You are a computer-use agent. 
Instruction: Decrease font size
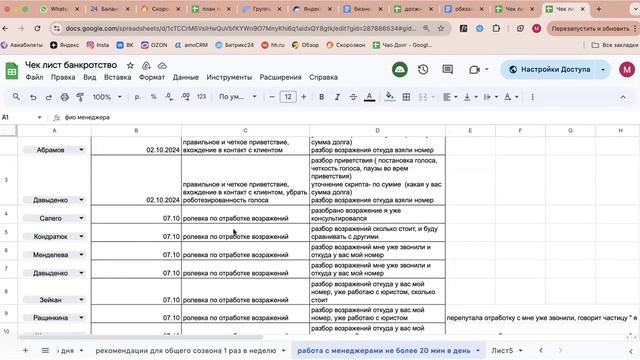tap(272, 97)
